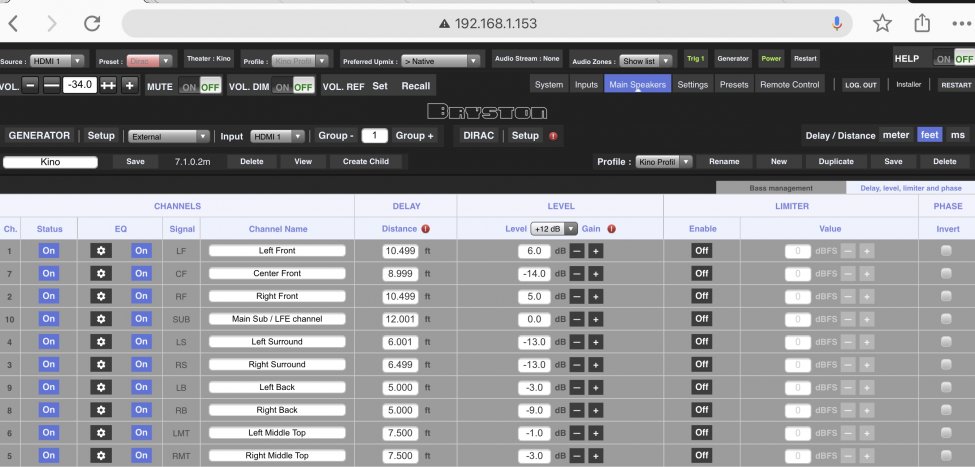Open EQ gear for Main Sub / LFE channel
This screenshot has height=467, width=975.
(x=101, y=319)
